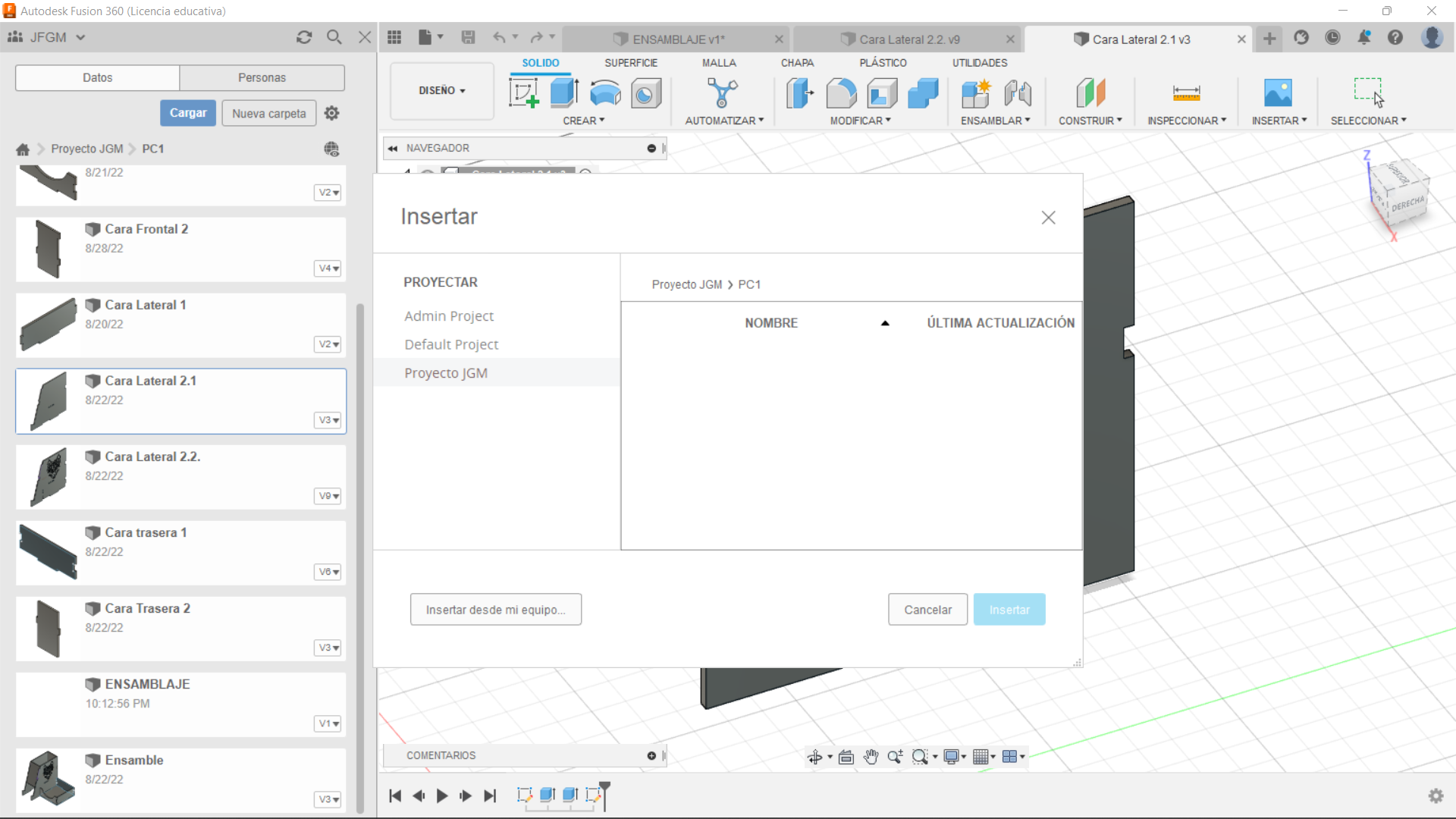Viewport: 1456px width, 819px height.
Task: Click Insertar desde mi equipo button
Action: pos(495,610)
